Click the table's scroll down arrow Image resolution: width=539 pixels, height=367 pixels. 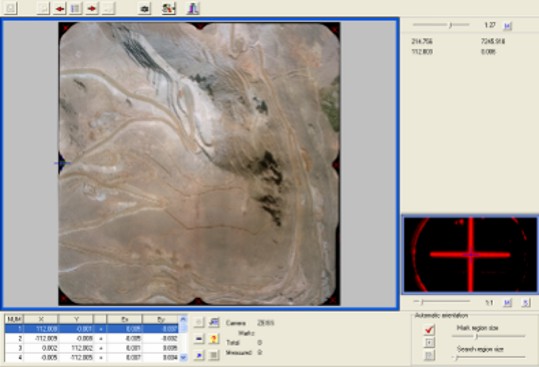pyautogui.click(x=184, y=358)
